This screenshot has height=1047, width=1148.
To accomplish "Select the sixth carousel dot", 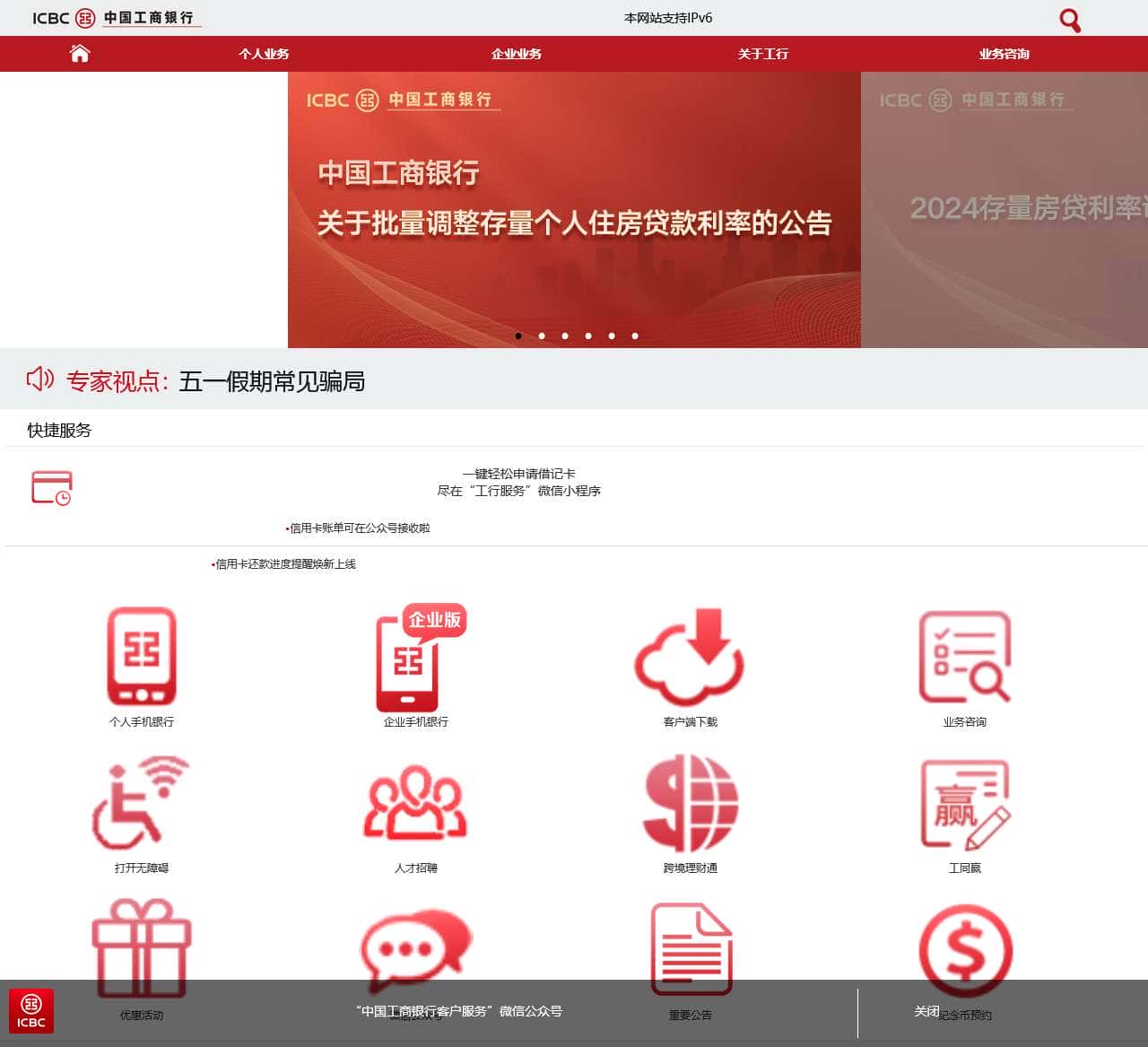I will coord(635,336).
